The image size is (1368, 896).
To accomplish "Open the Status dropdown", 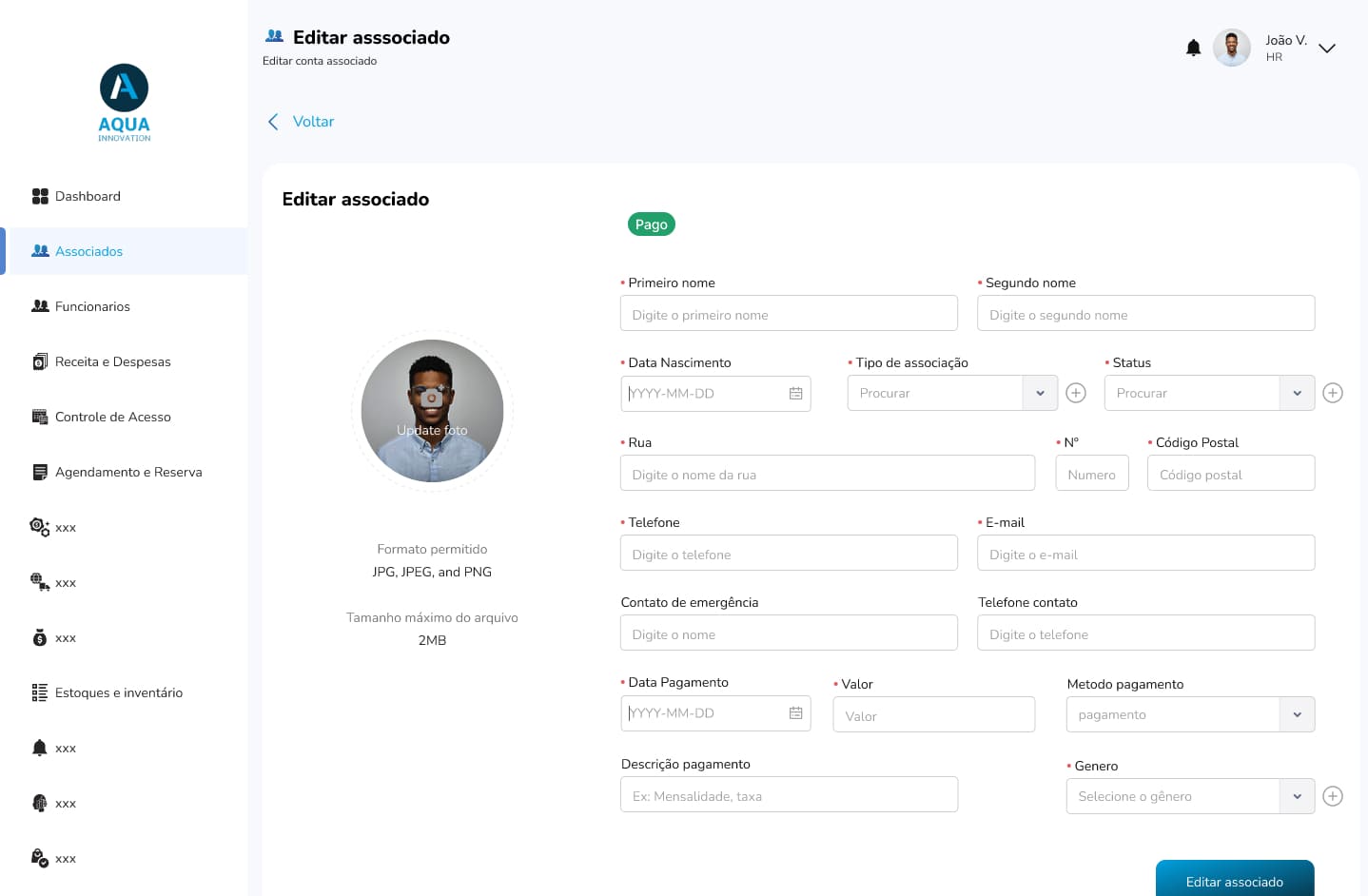I will [x=1297, y=393].
